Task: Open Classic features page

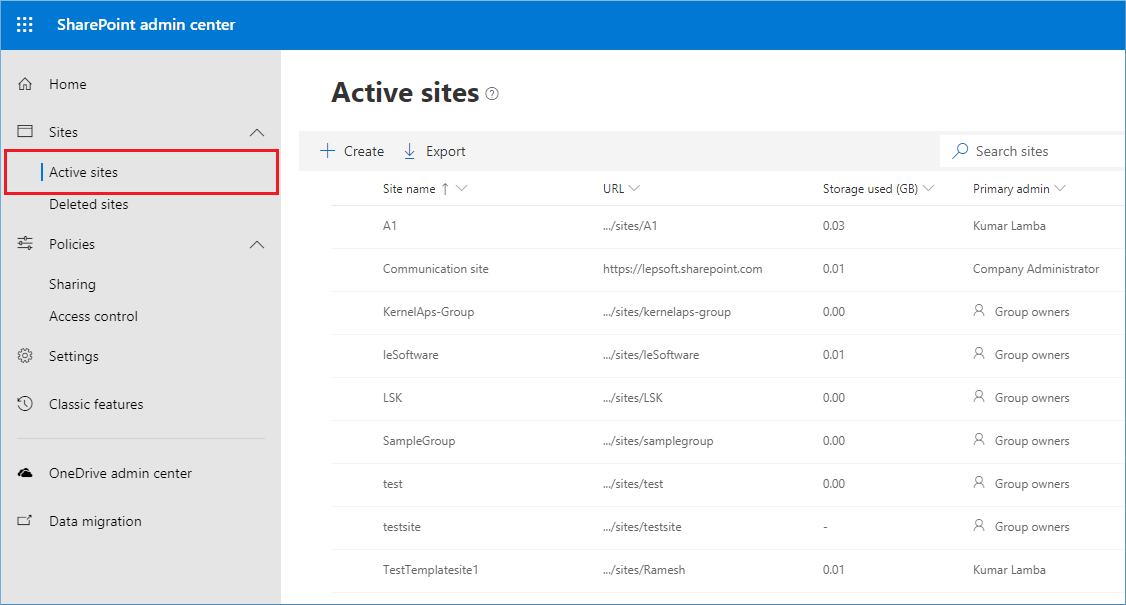Action: point(96,404)
